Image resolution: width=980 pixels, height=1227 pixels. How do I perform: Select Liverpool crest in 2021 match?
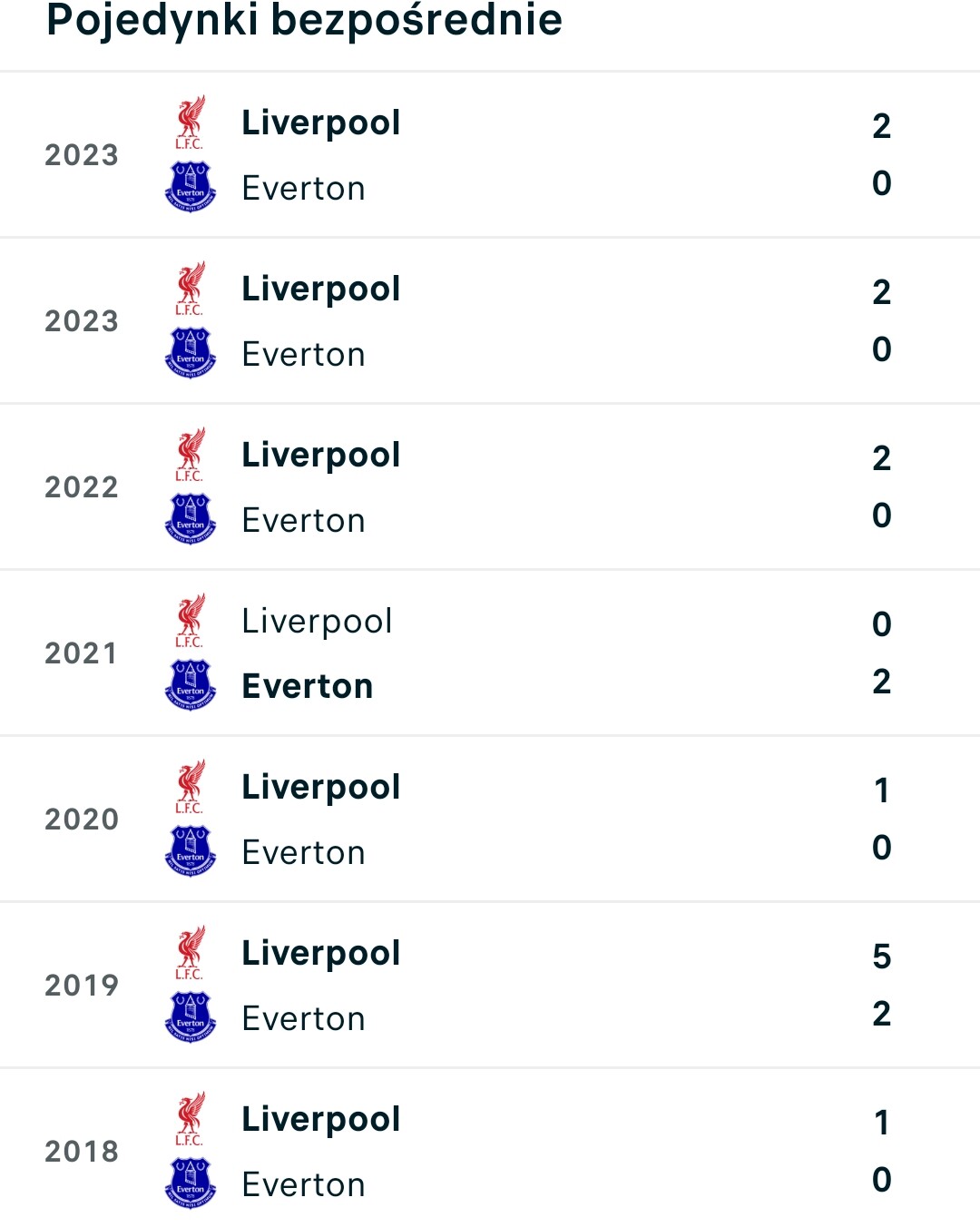191,621
